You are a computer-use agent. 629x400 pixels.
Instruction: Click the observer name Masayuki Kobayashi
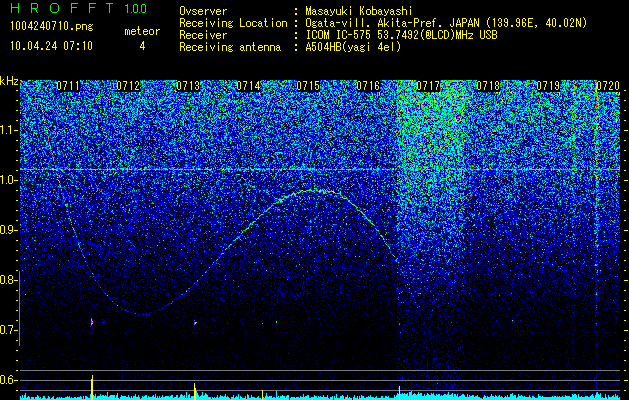359,12
